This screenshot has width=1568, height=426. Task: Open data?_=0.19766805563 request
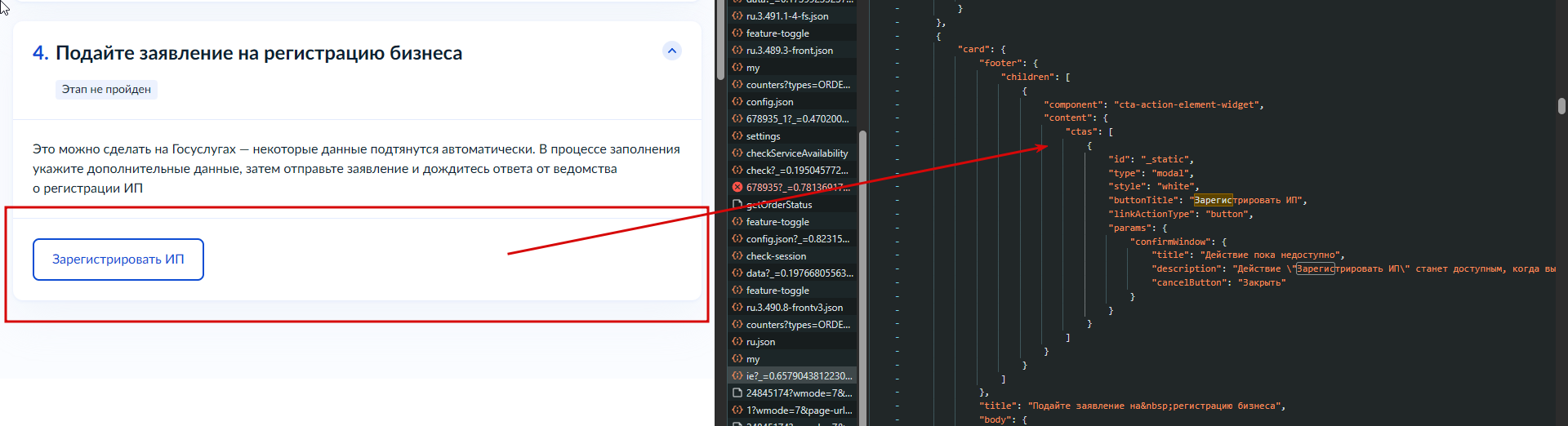800,273
